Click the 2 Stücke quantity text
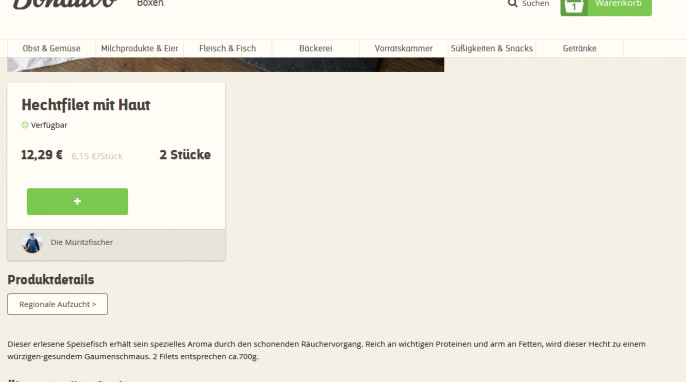This screenshot has width=686, height=382. tap(185, 155)
